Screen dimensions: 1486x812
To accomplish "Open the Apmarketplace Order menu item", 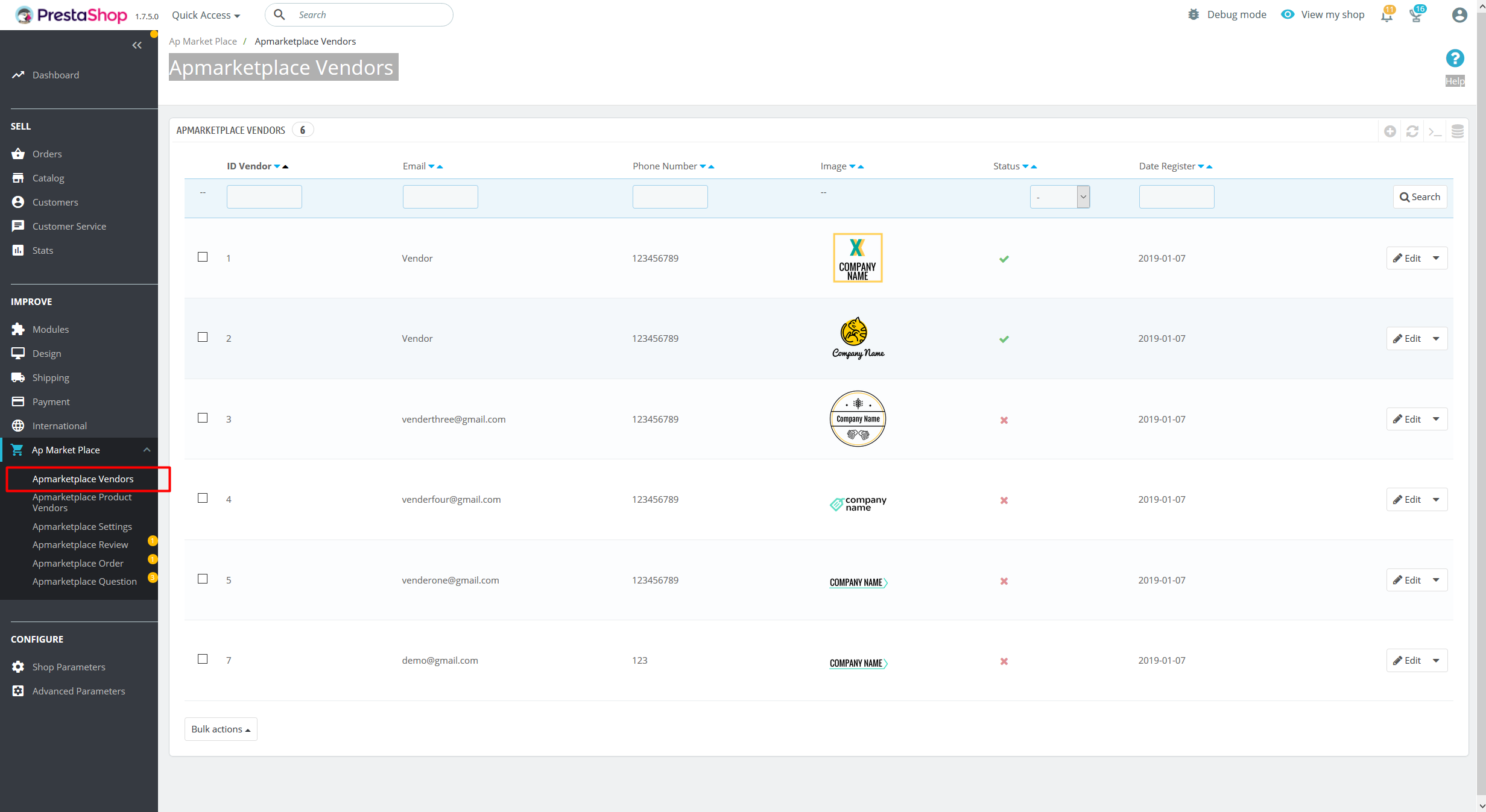I will (x=78, y=563).
